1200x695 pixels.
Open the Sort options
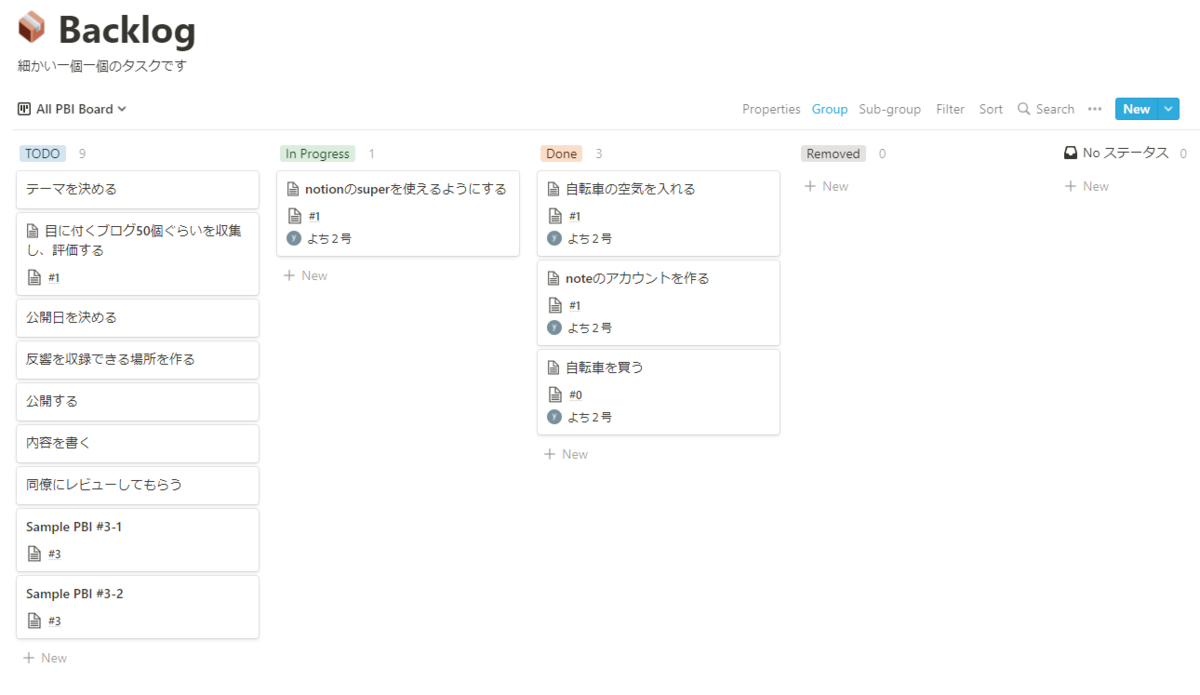[991, 109]
